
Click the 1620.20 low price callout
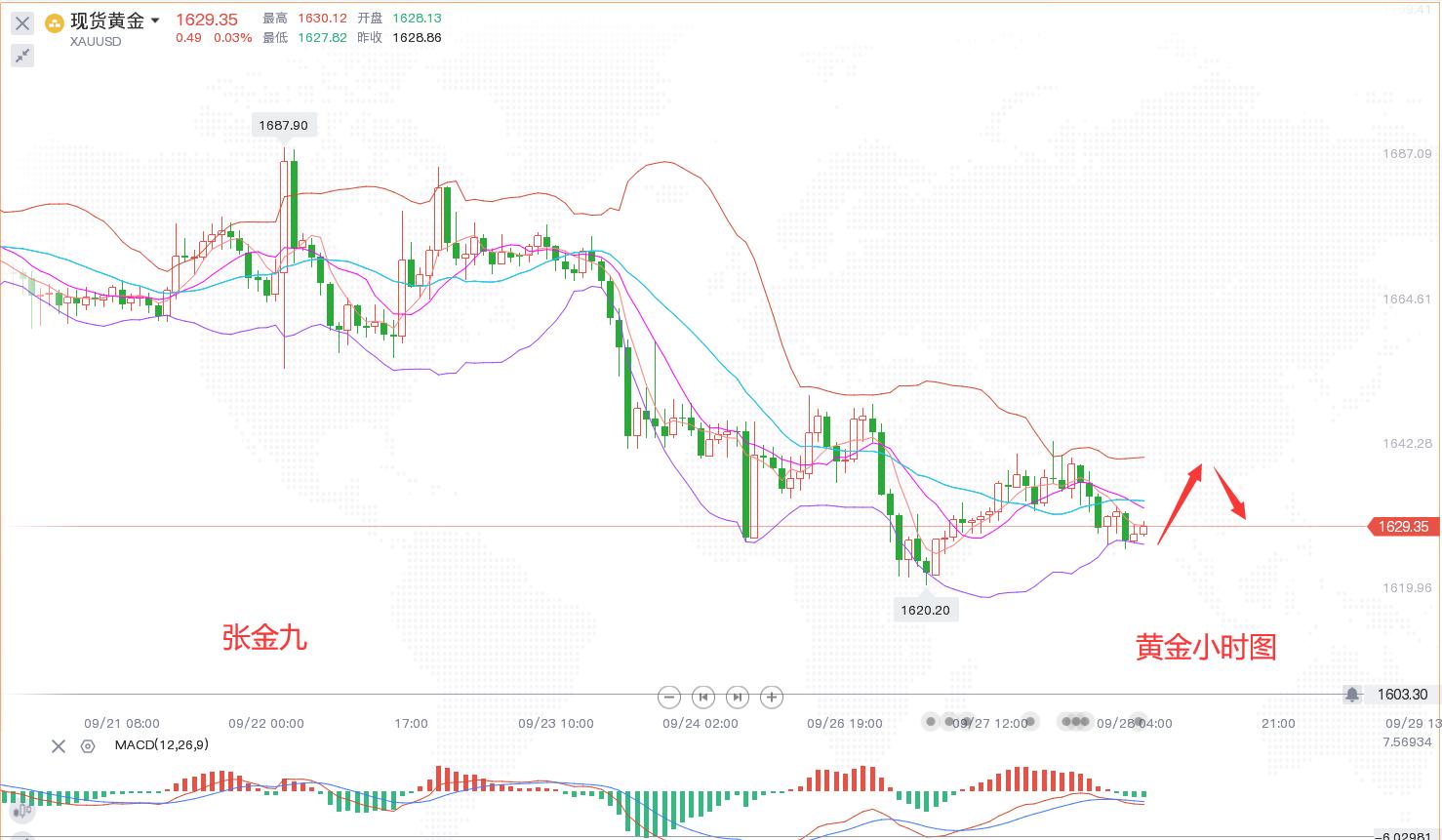click(925, 610)
